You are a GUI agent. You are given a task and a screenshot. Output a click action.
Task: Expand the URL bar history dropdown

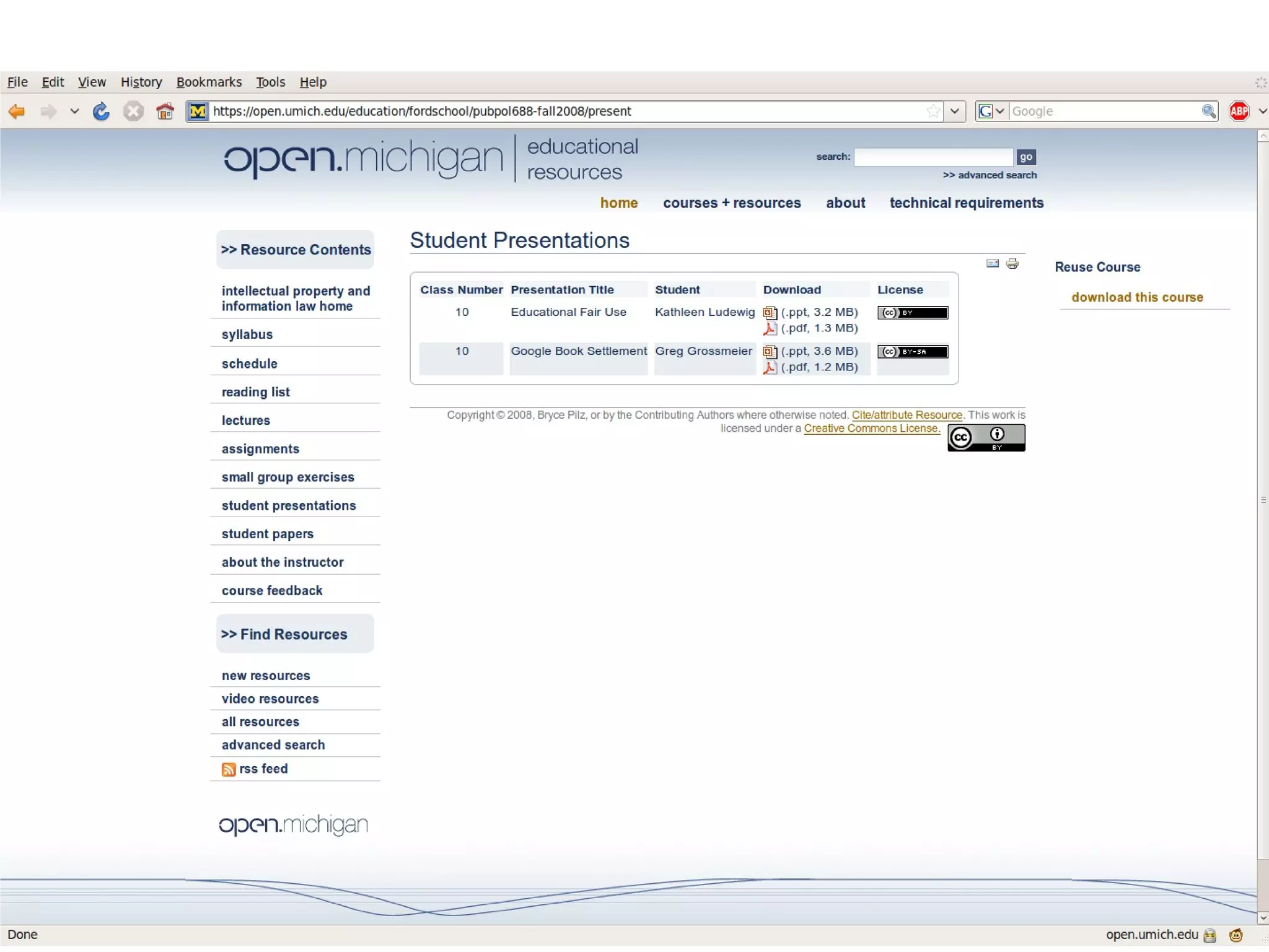[955, 111]
